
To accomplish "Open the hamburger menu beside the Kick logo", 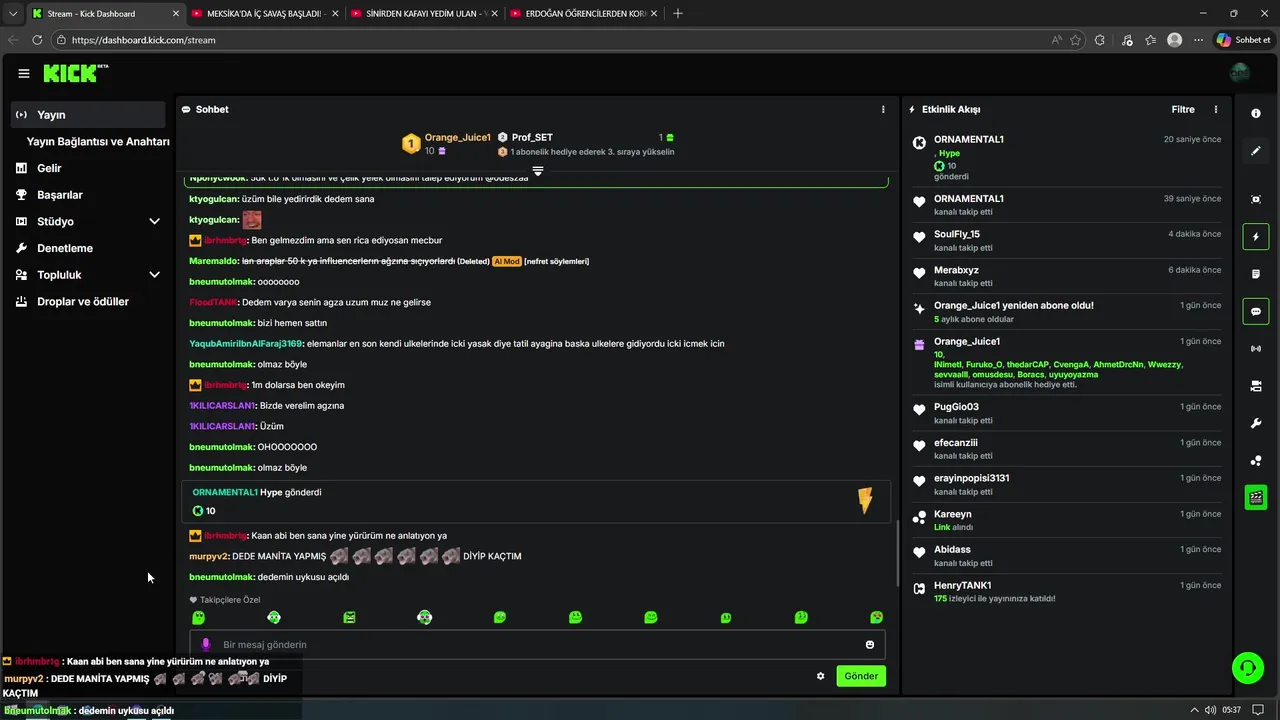I will click(x=24, y=73).
